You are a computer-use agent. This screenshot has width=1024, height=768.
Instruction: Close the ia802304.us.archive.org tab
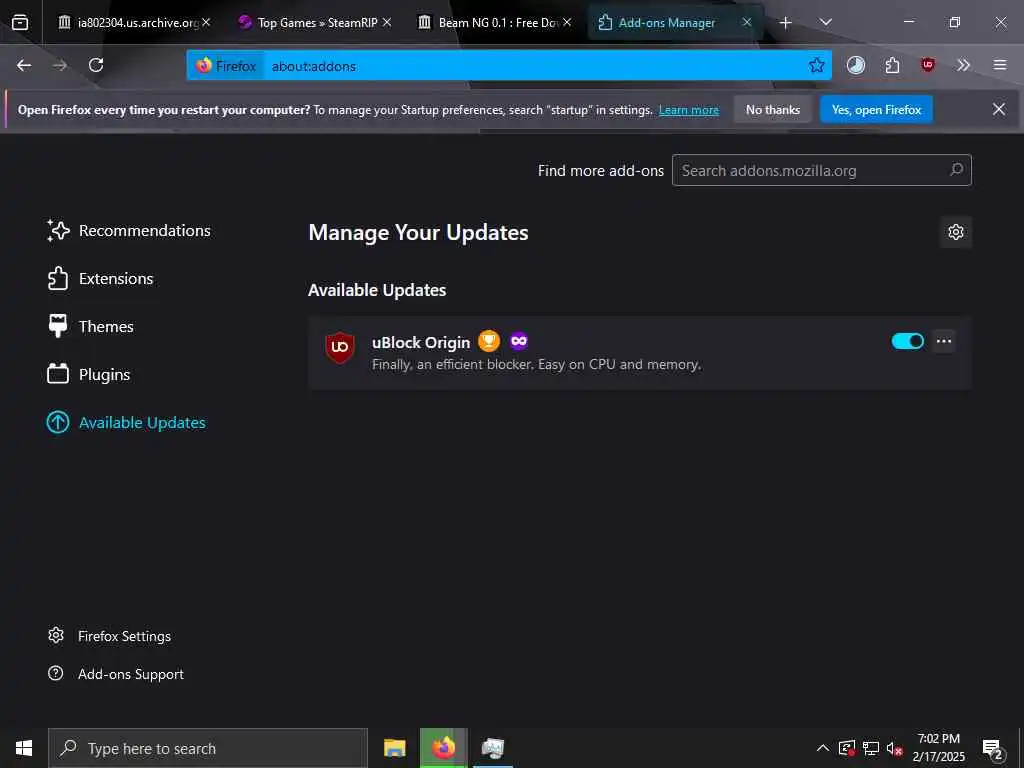[206, 22]
